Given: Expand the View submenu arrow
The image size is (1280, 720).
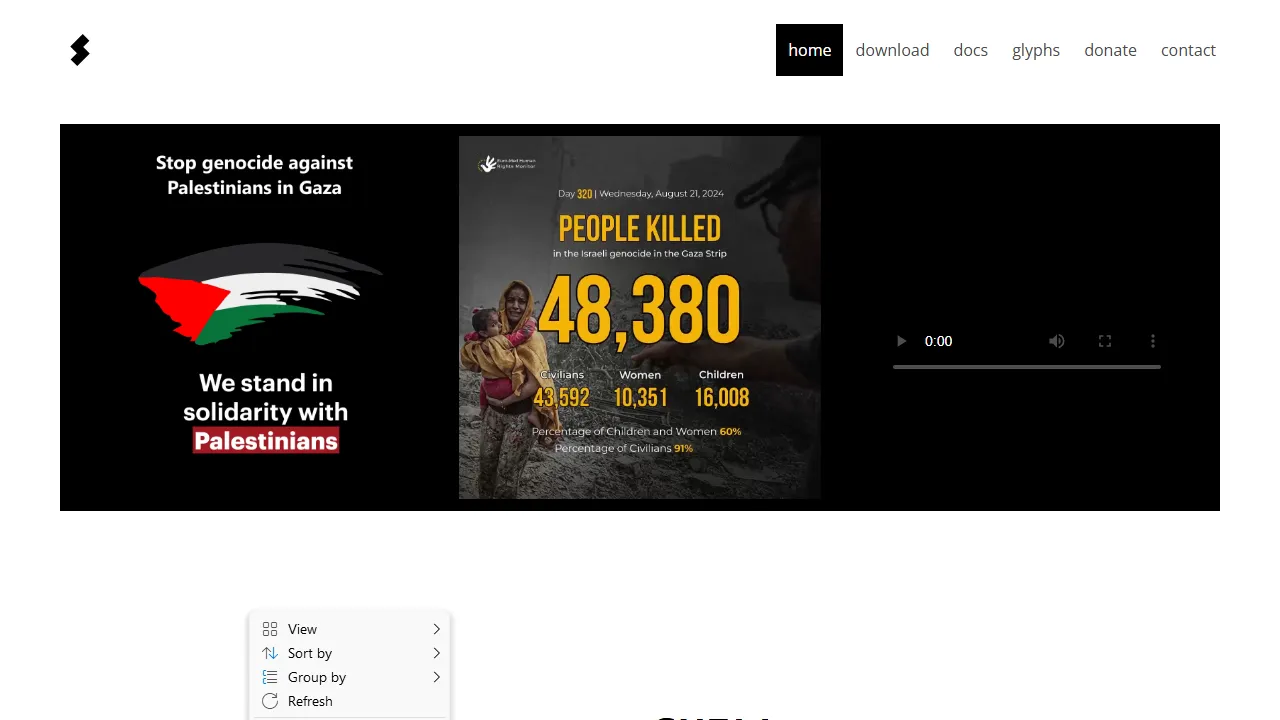Looking at the screenshot, I should click(x=437, y=629).
